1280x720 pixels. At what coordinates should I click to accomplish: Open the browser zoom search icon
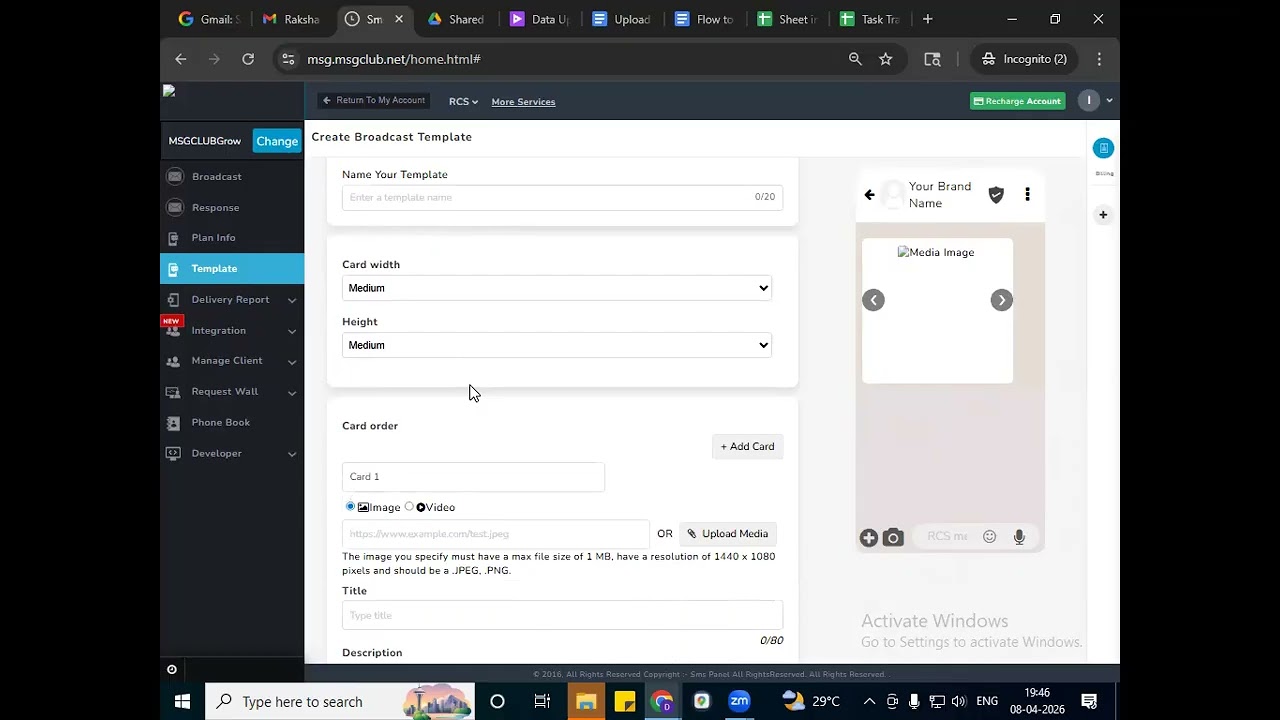click(855, 59)
